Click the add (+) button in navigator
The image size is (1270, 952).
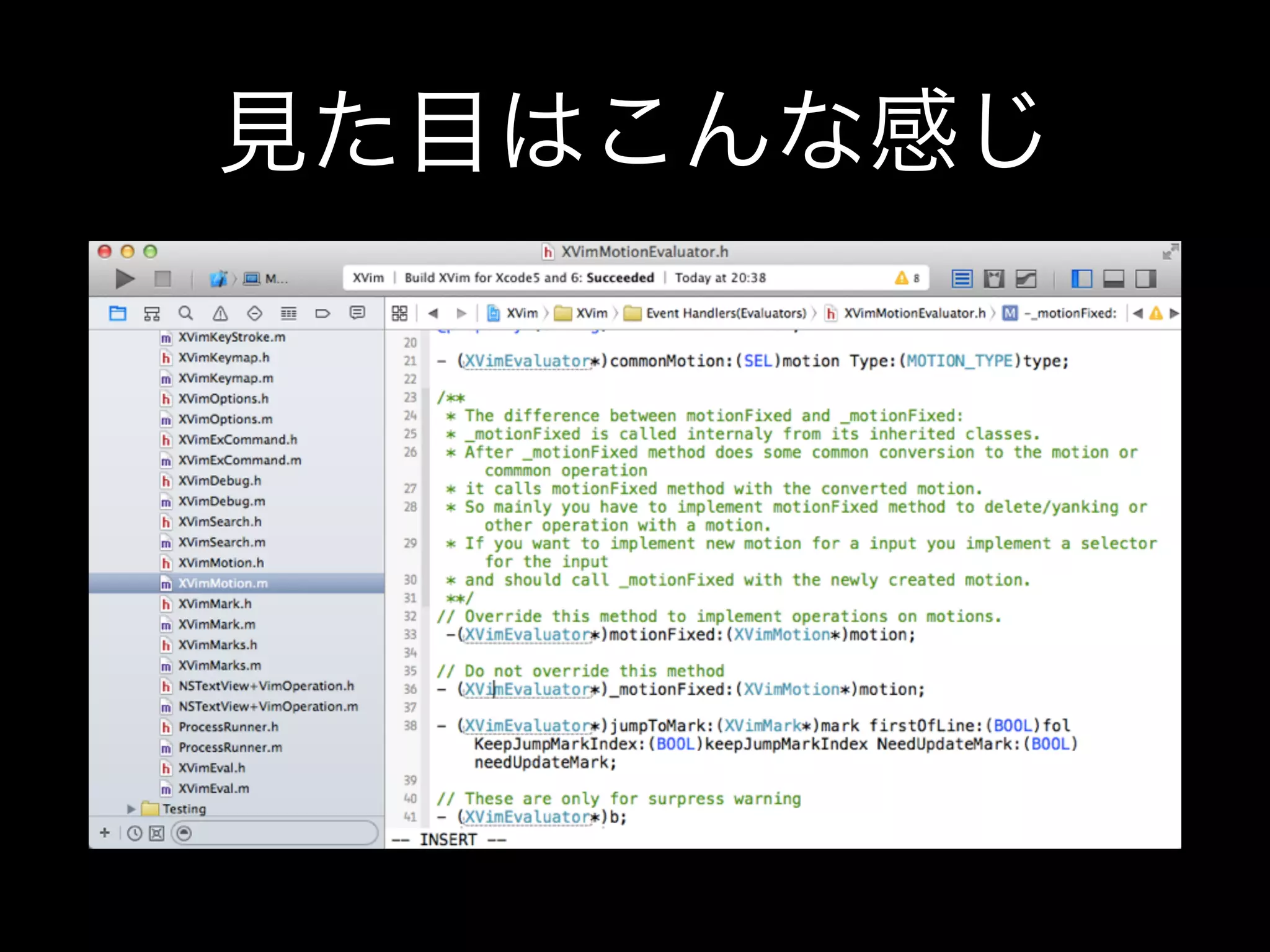click(105, 833)
